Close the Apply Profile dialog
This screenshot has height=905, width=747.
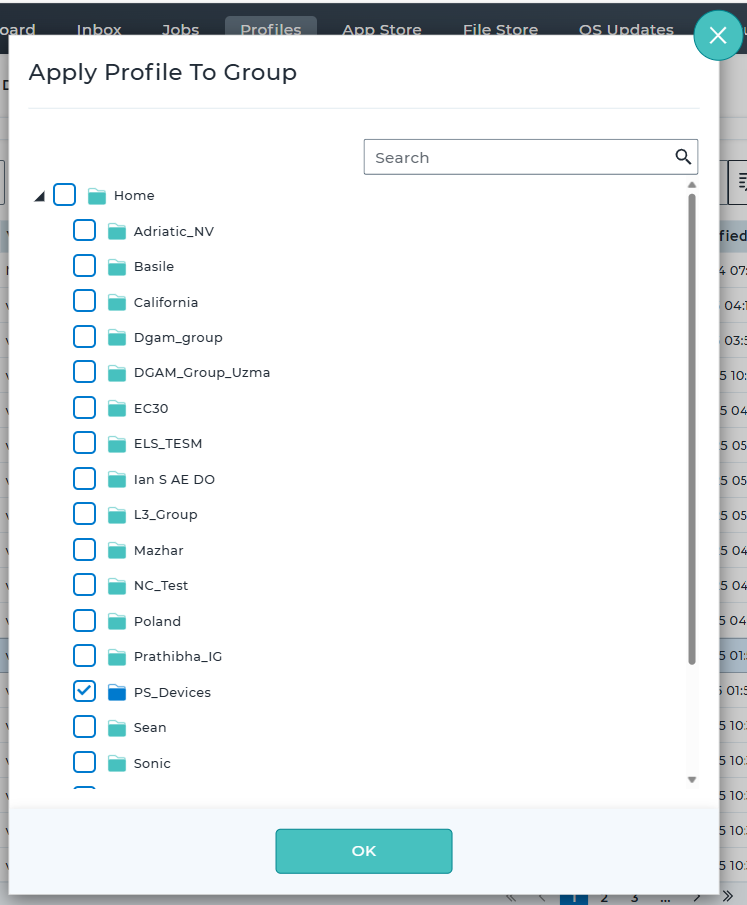718,36
